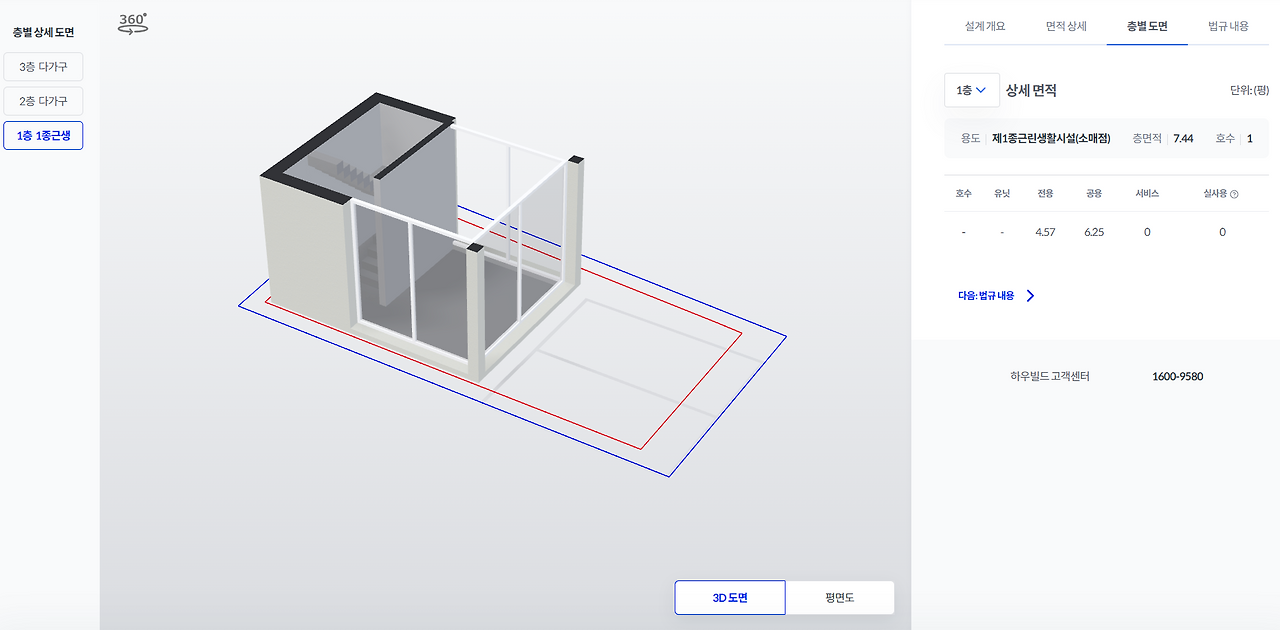1280x630 pixels.
Task: Switch to 평면도 view
Action: (840, 597)
